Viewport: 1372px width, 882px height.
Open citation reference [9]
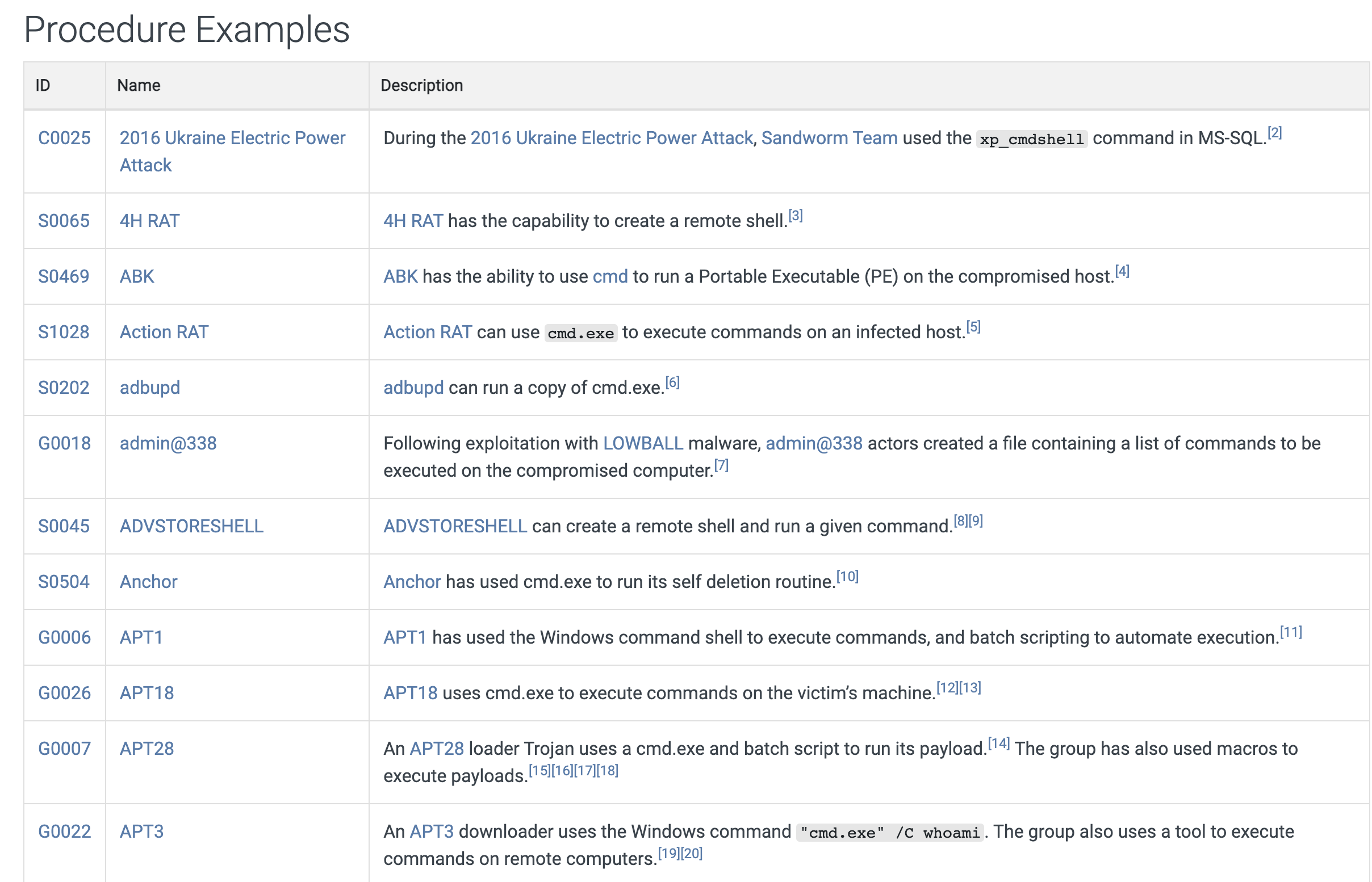click(x=976, y=520)
